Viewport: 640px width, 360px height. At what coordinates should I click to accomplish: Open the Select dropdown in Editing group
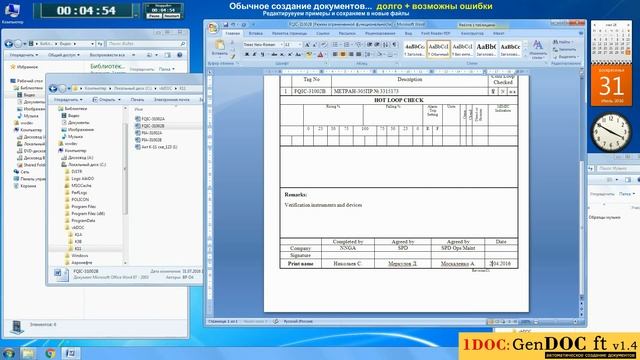point(565,57)
